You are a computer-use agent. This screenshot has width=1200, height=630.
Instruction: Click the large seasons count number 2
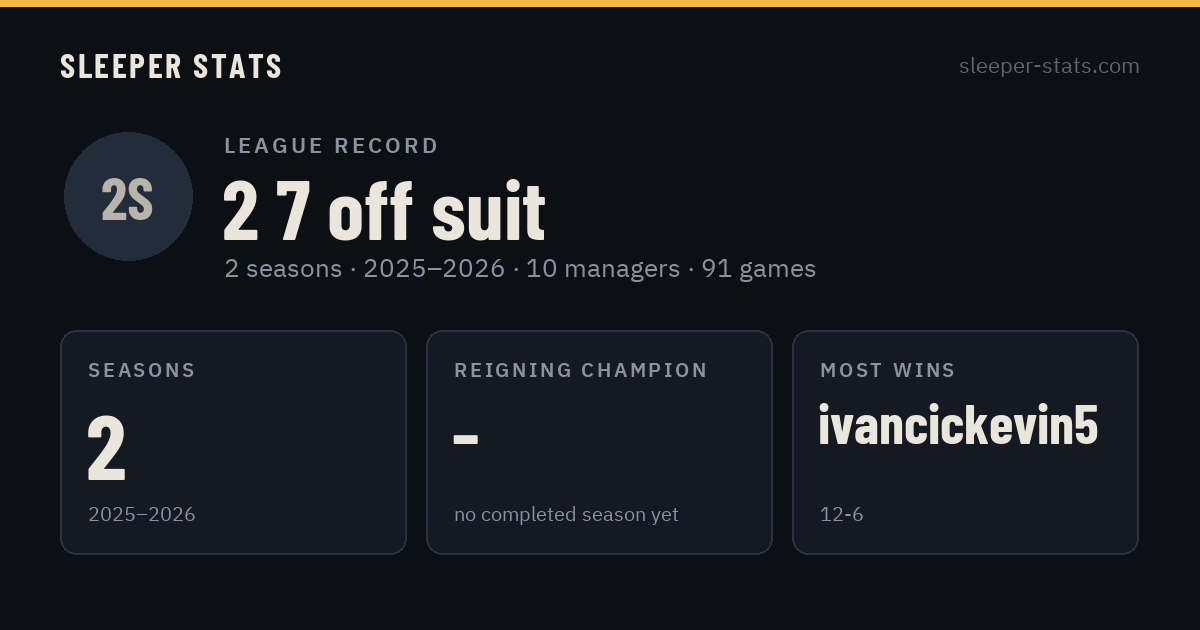click(x=107, y=449)
